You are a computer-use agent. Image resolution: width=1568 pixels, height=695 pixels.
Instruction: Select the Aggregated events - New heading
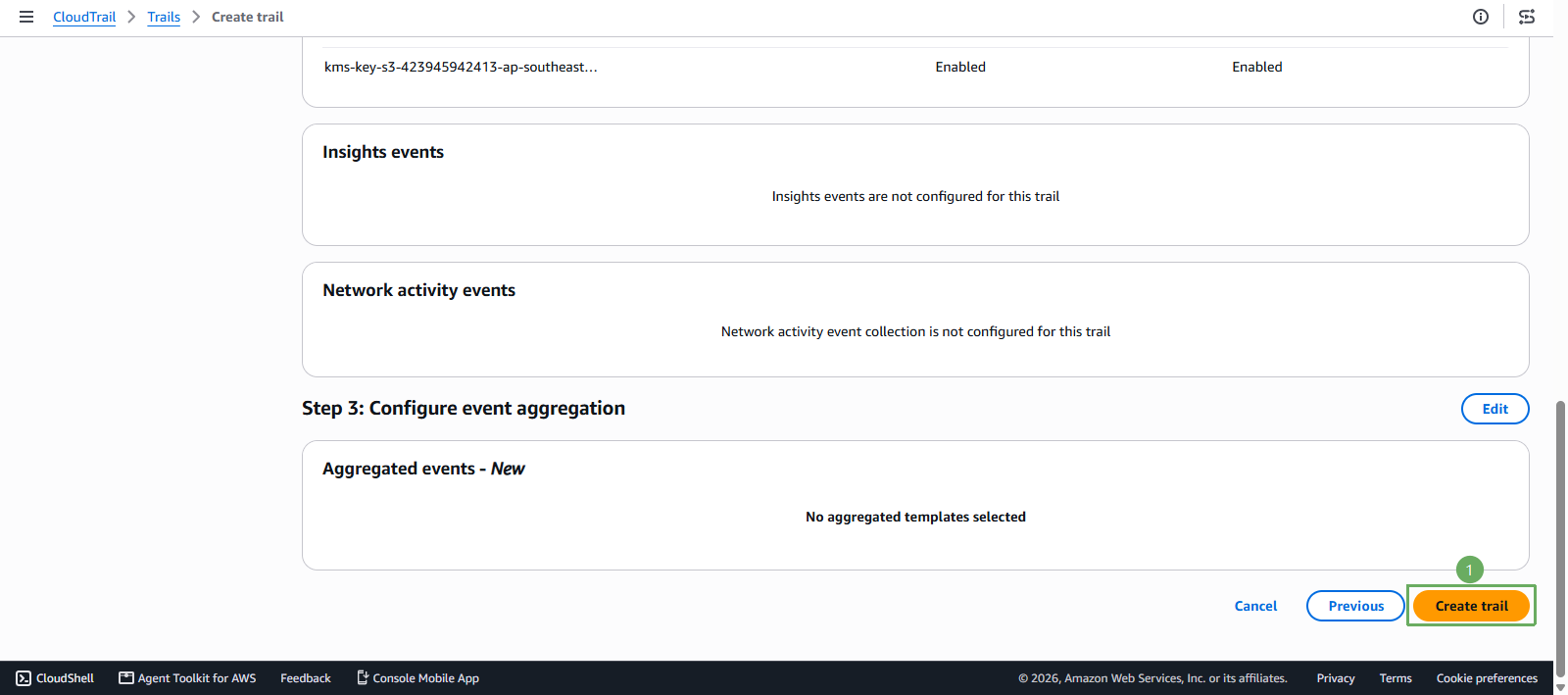click(x=423, y=469)
